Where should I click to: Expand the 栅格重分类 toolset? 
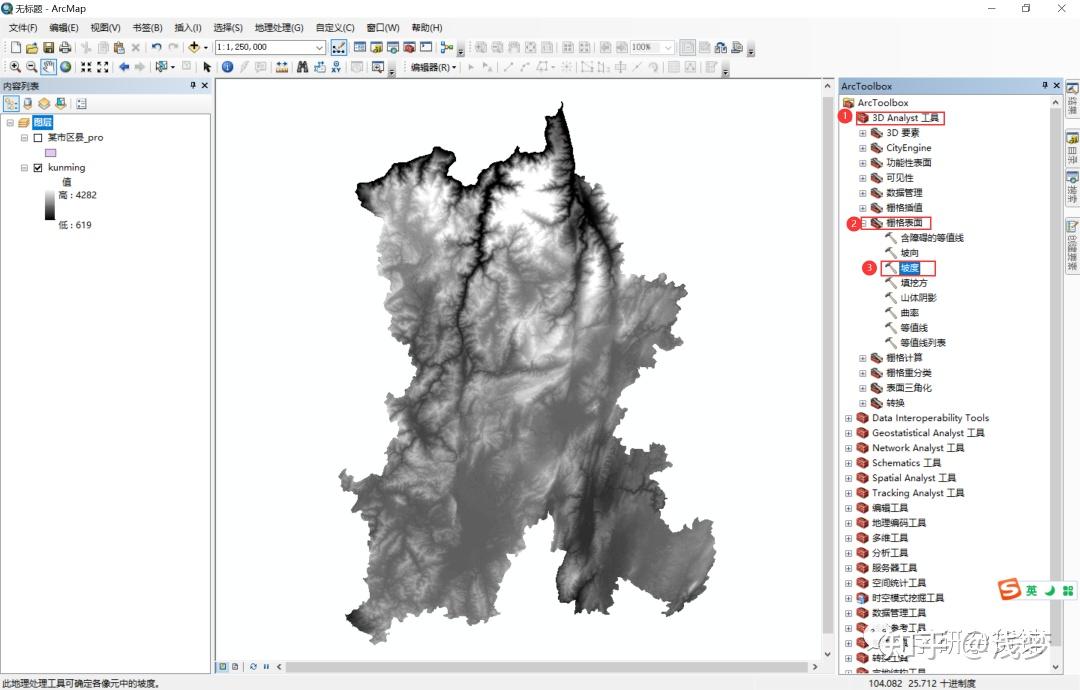click(862, 373)
